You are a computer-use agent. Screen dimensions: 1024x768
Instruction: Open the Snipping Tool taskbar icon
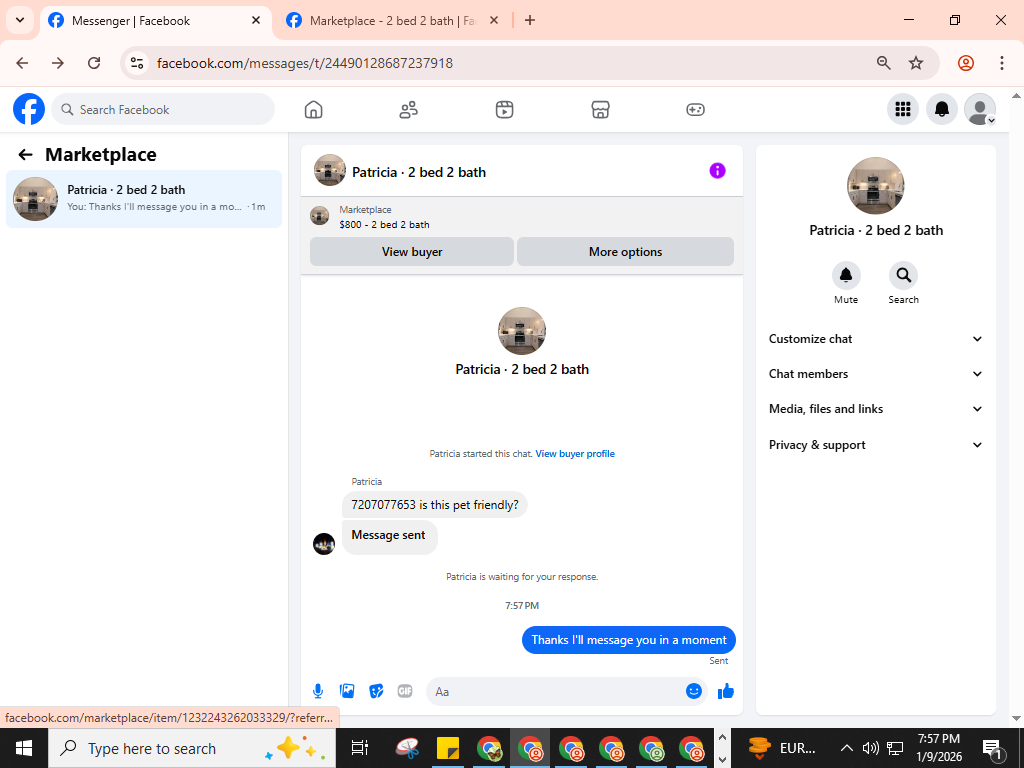point(408,748)
